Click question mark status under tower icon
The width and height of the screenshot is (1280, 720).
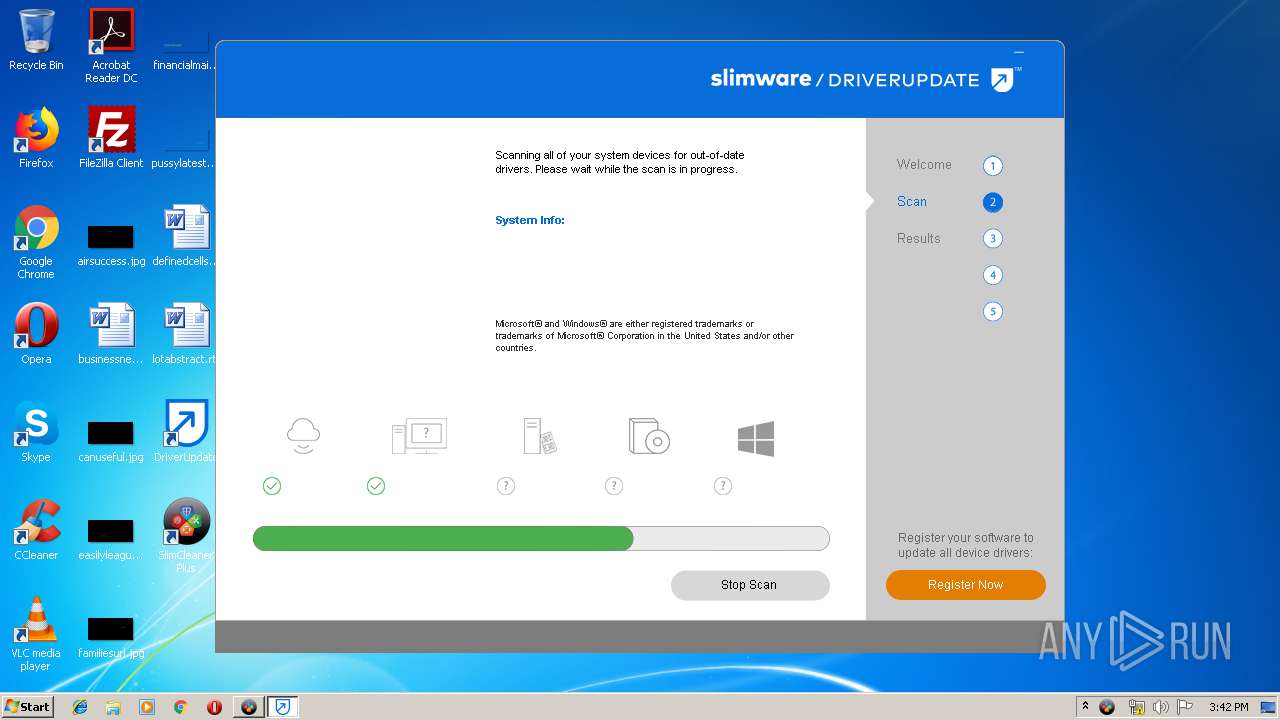[506, 486]
